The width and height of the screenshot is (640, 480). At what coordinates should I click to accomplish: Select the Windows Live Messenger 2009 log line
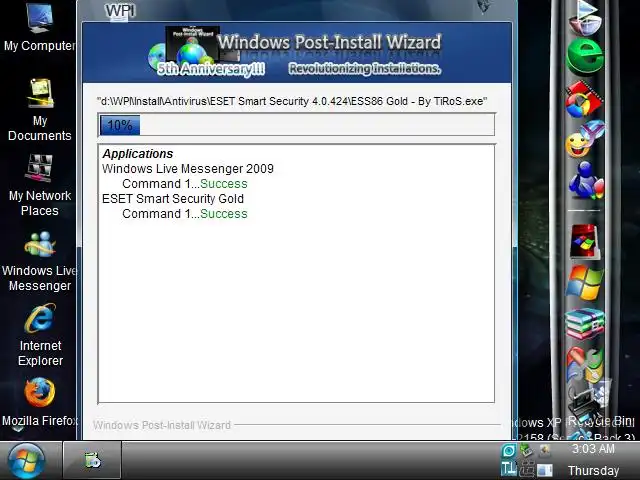point(188,169)
